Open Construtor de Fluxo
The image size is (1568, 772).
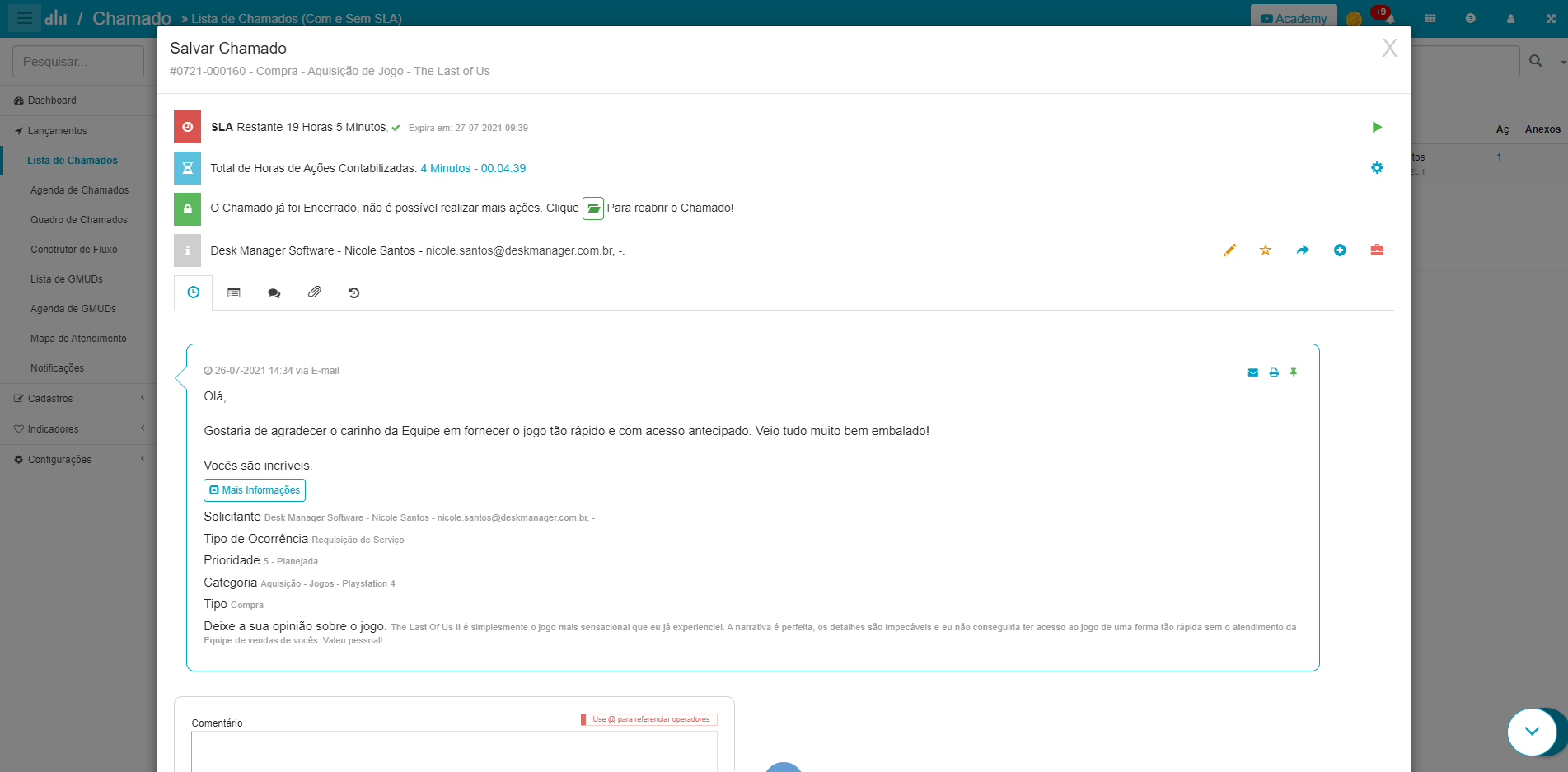tap(74, 250)
